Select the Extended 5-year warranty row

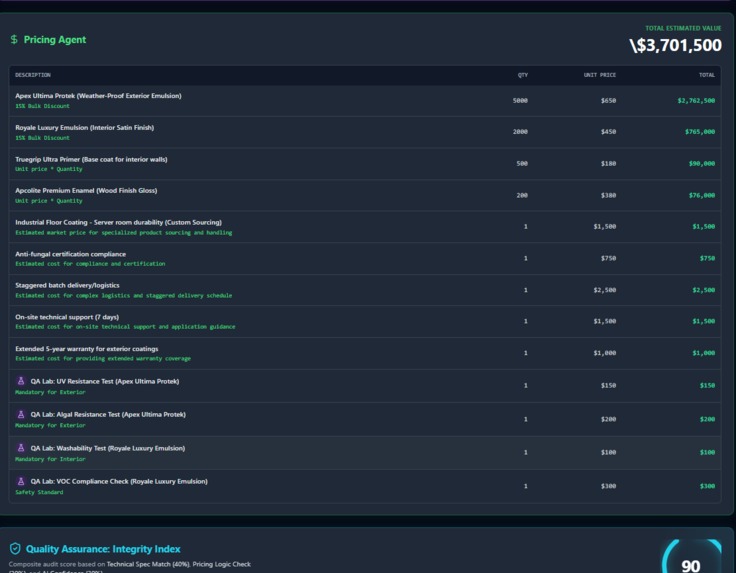(365, 353)
